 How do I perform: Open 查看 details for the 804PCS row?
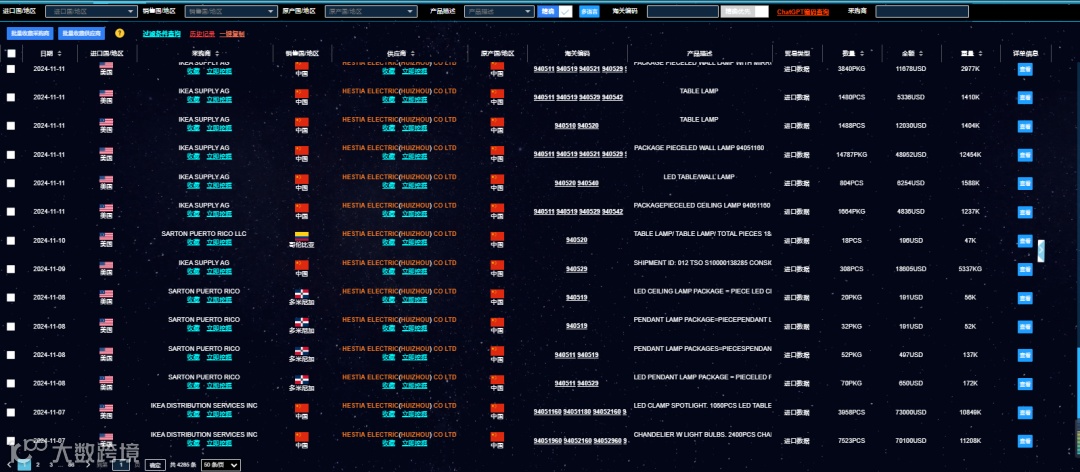(1025, 183)
